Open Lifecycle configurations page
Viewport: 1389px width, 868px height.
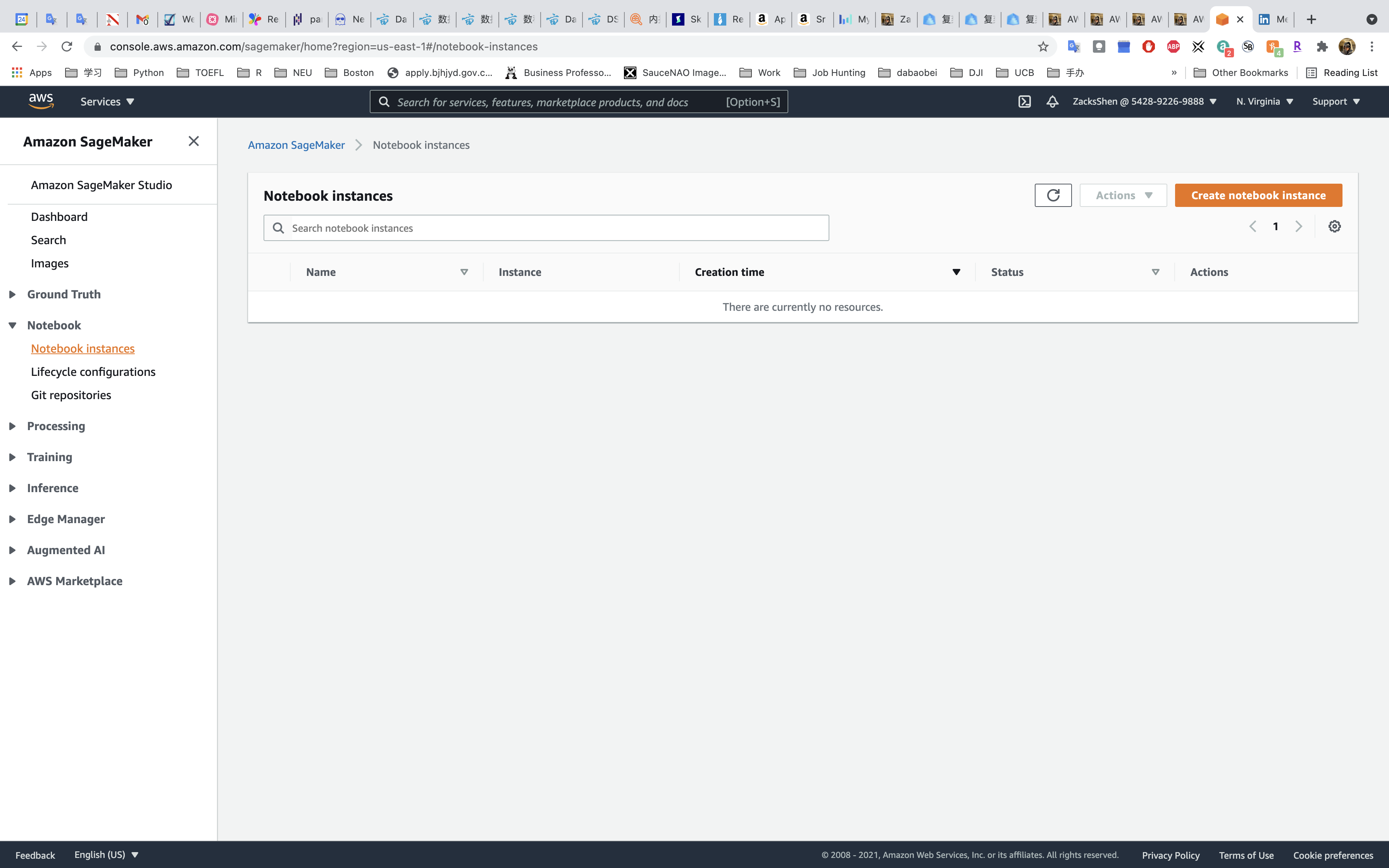pyautogui.click(x=93, y=372)
